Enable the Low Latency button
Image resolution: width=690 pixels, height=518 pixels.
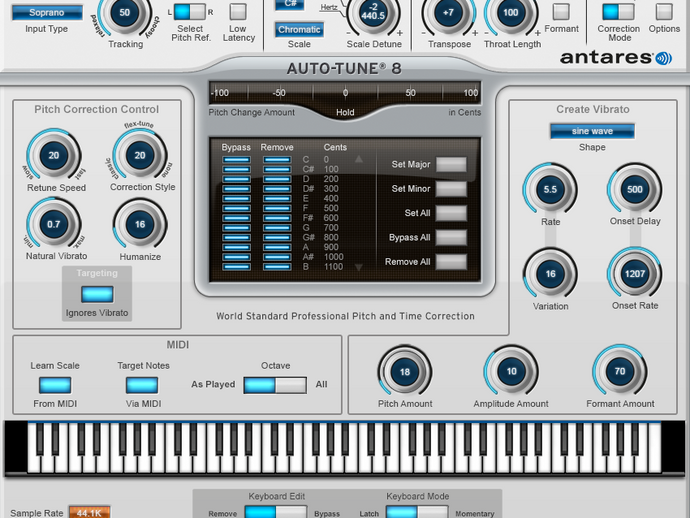point(238,12)
